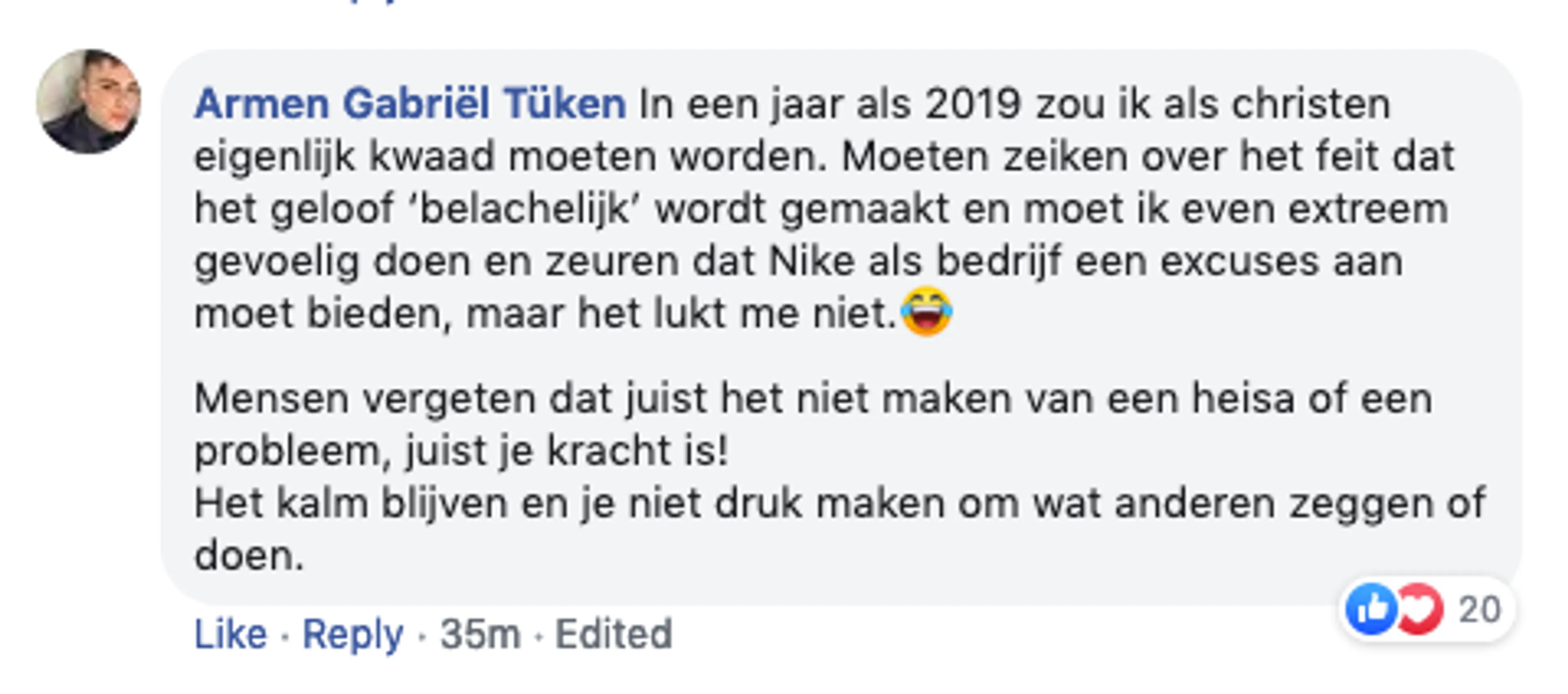This screenshot has width=1568, height=694.
Task: Click the final word 'doen.' in the comment
Action: [248, 556]
